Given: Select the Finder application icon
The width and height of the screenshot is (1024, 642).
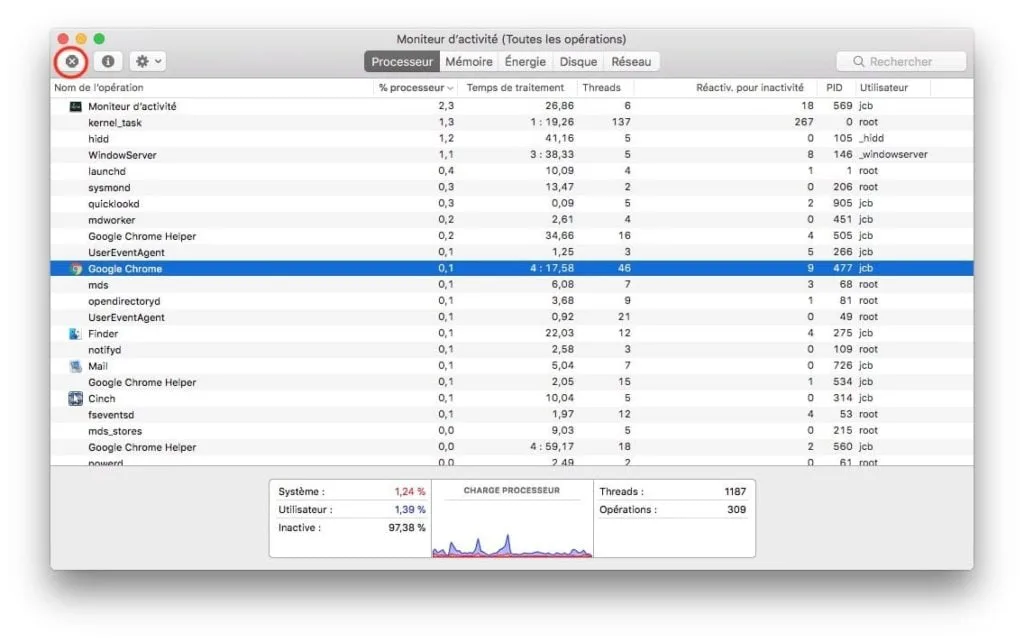Looking at the screenshot, I should (74, 333).
